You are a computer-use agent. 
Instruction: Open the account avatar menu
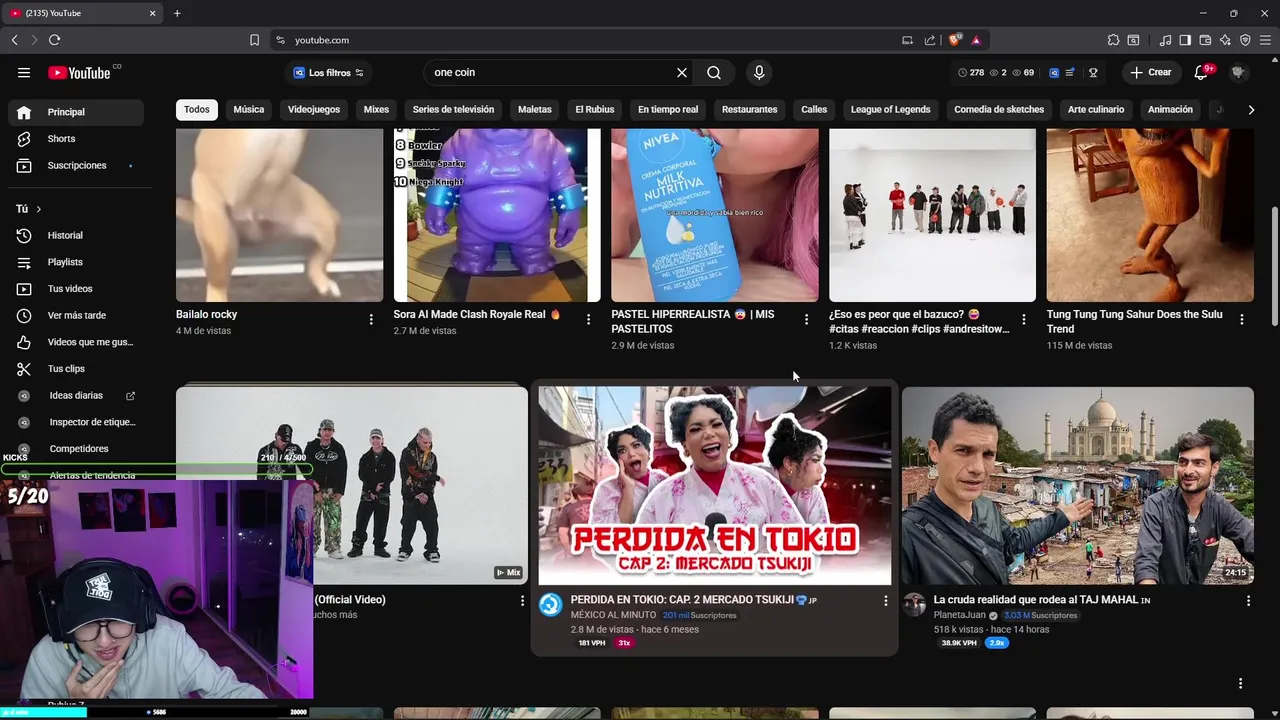(1238, 72)
